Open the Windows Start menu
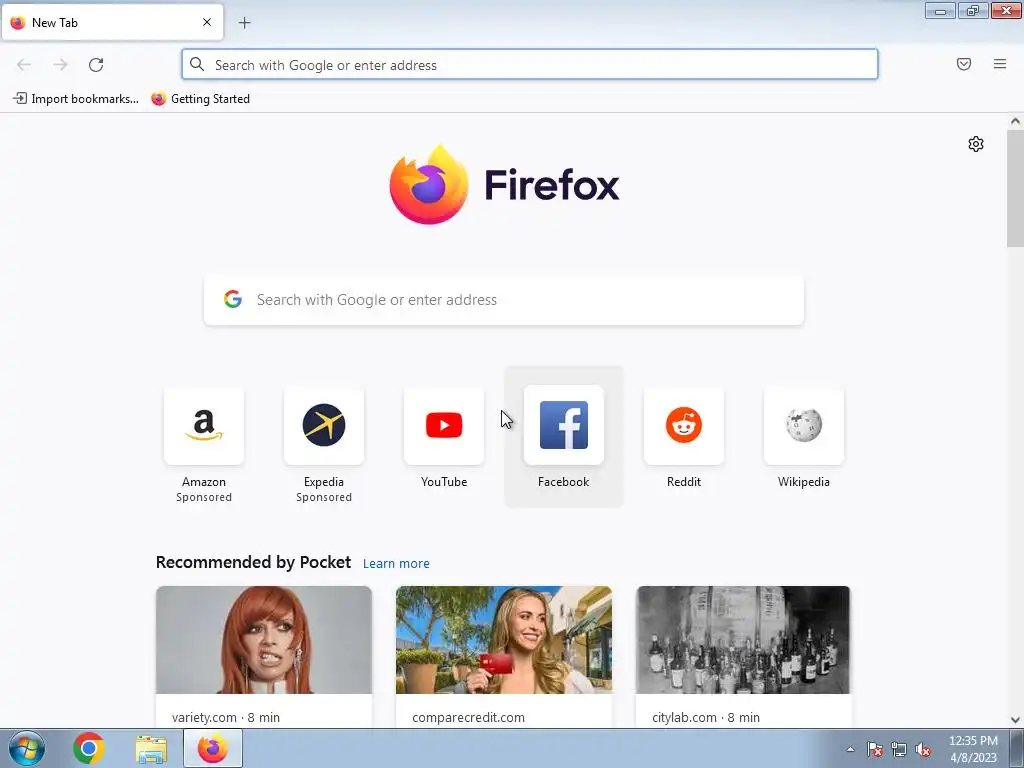 tap(26, 748)
